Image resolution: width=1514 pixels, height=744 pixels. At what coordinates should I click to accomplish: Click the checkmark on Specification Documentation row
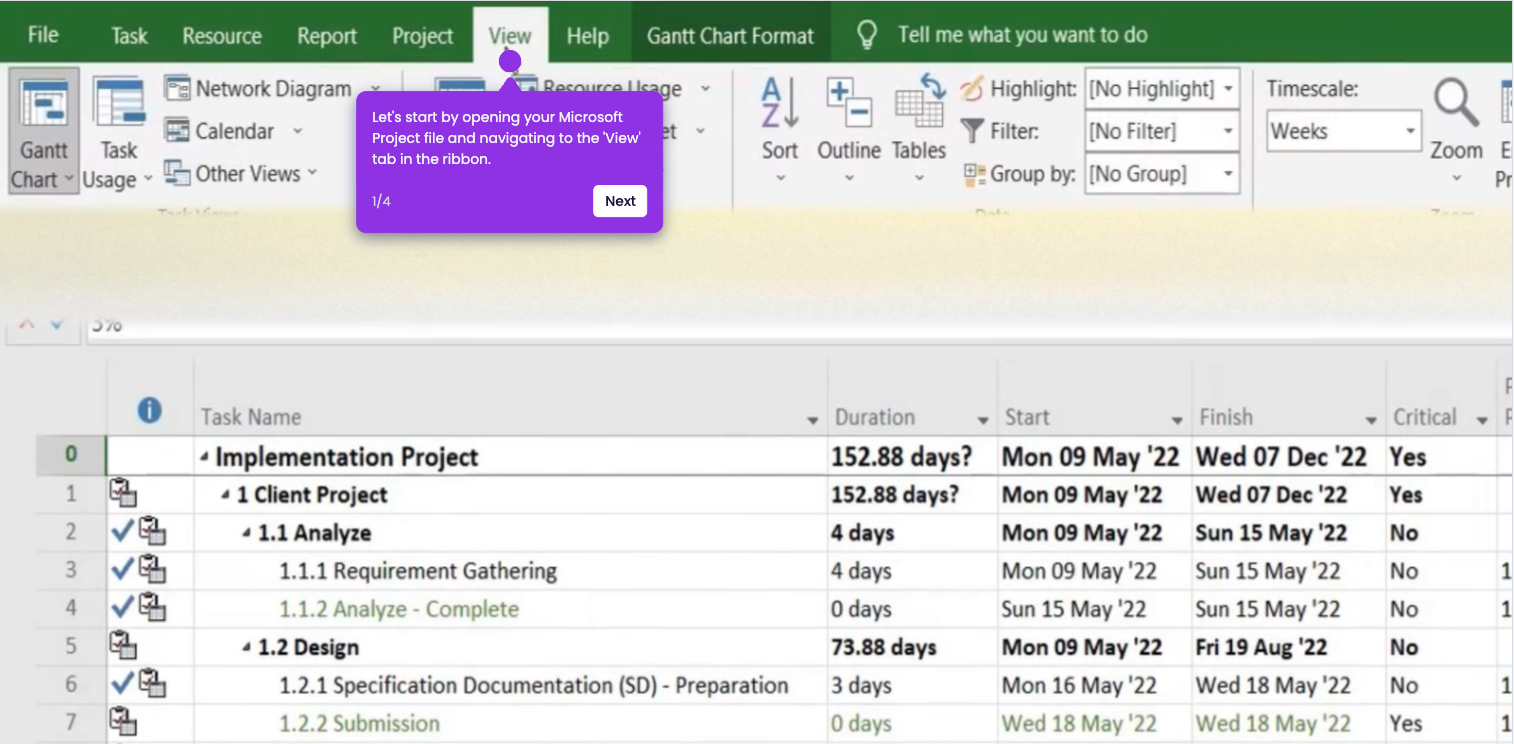tap(122, 684)
